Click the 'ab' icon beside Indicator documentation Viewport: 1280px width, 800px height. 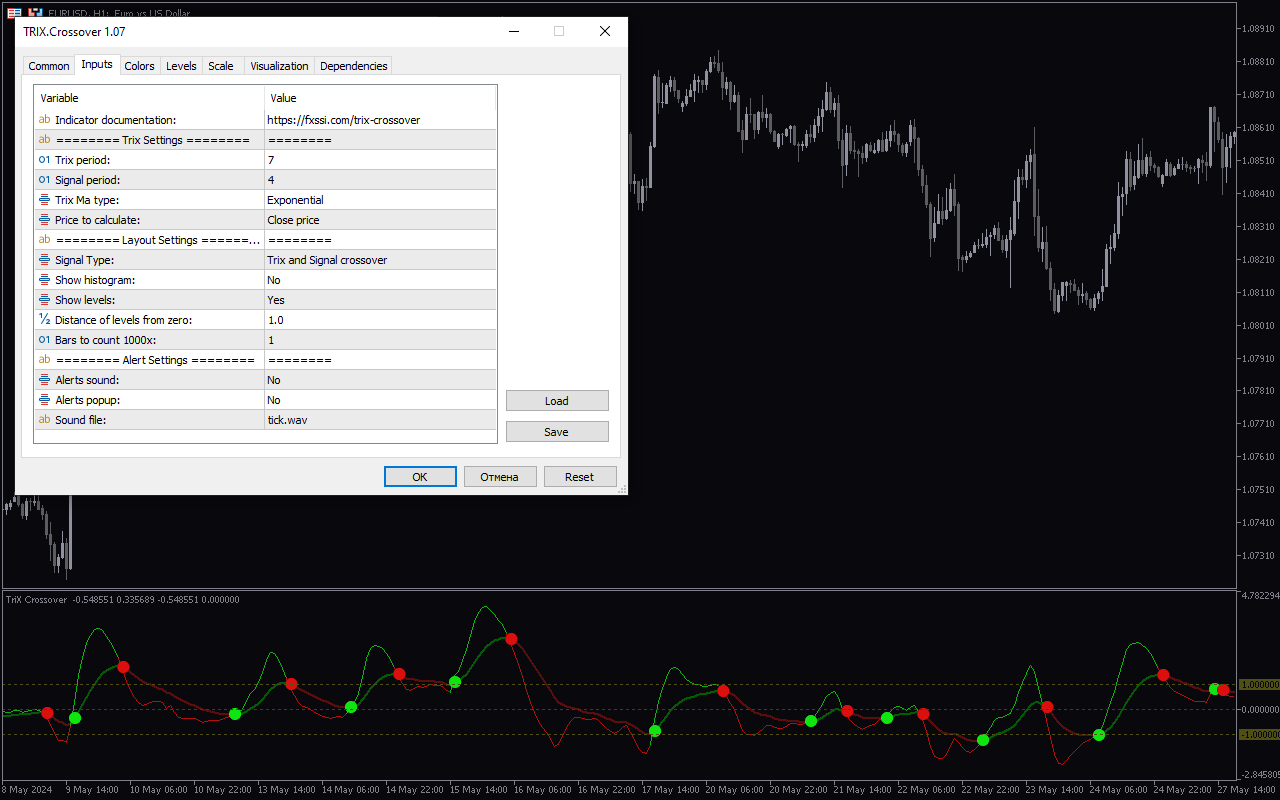click(x=44, y=120)
